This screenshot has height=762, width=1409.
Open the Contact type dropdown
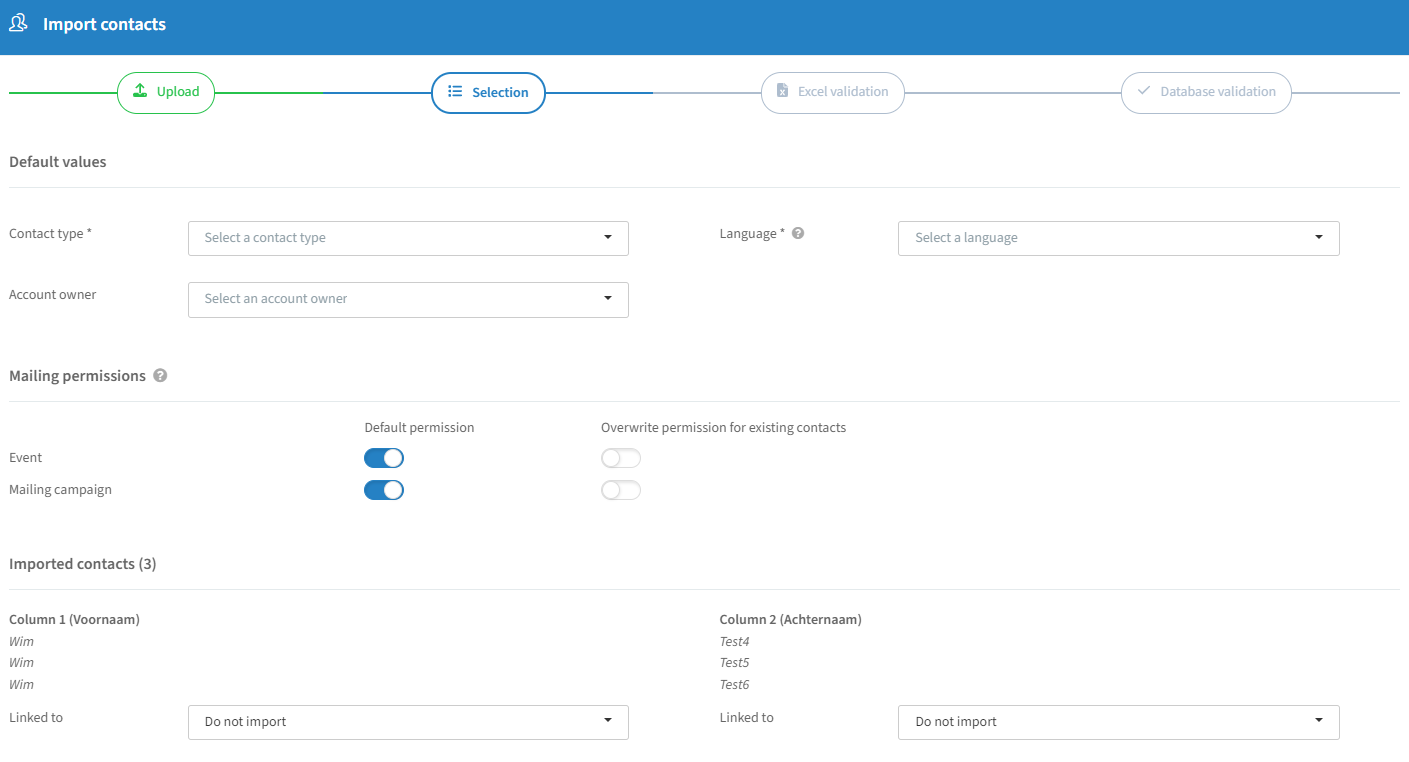pyautogui.click(x=408, y=238)
